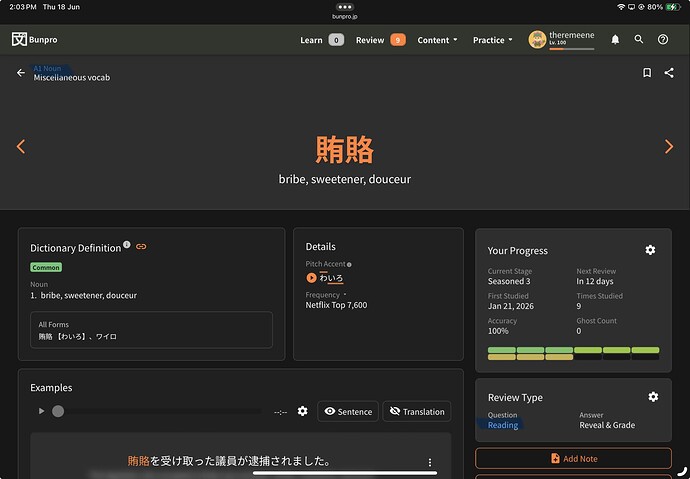Click the theremeene username
Image resolution: width=690 pixels, height=479 pixels.
[x=571, y=35]
